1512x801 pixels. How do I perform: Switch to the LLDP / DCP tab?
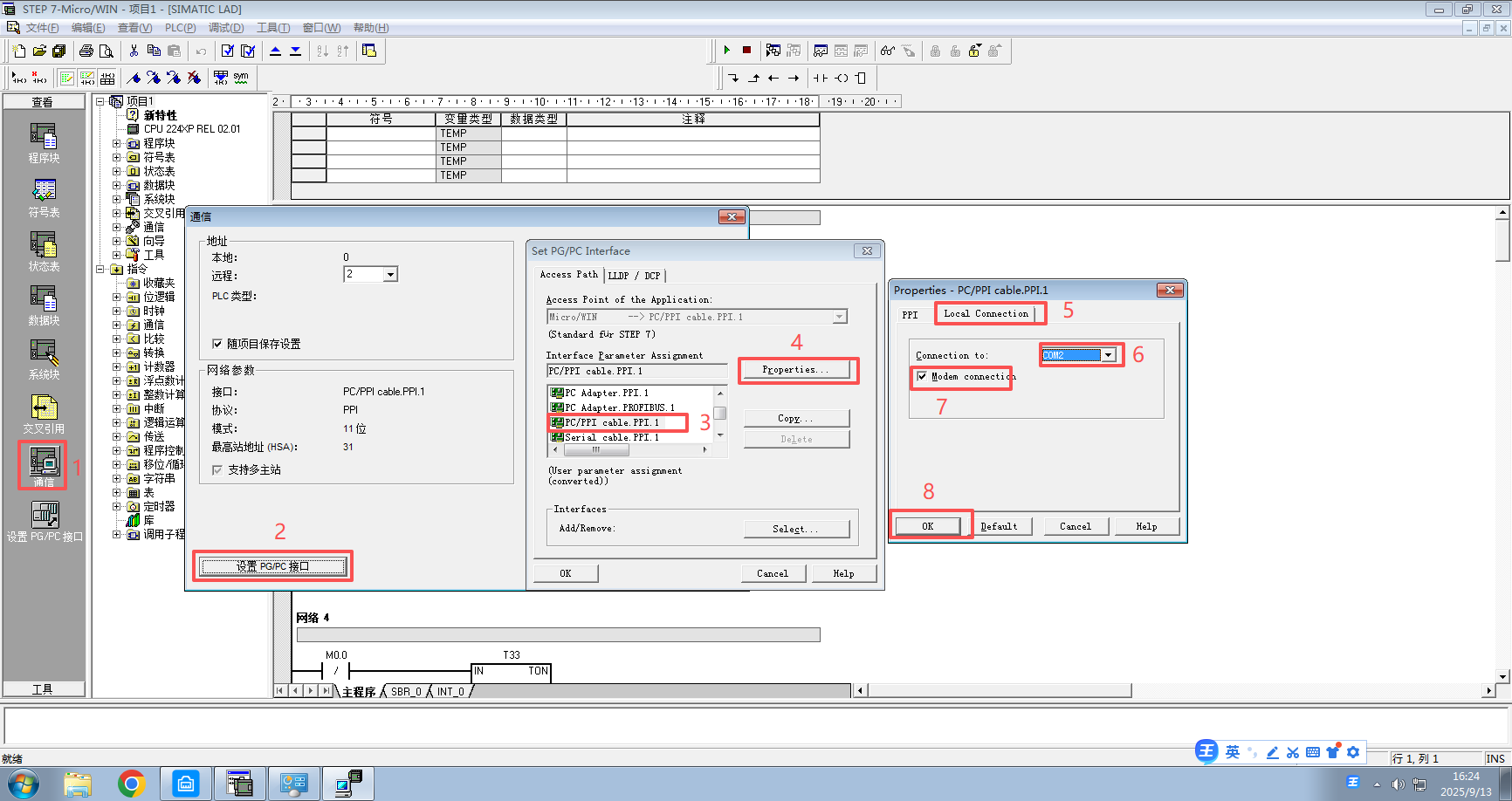click(634, 276)
